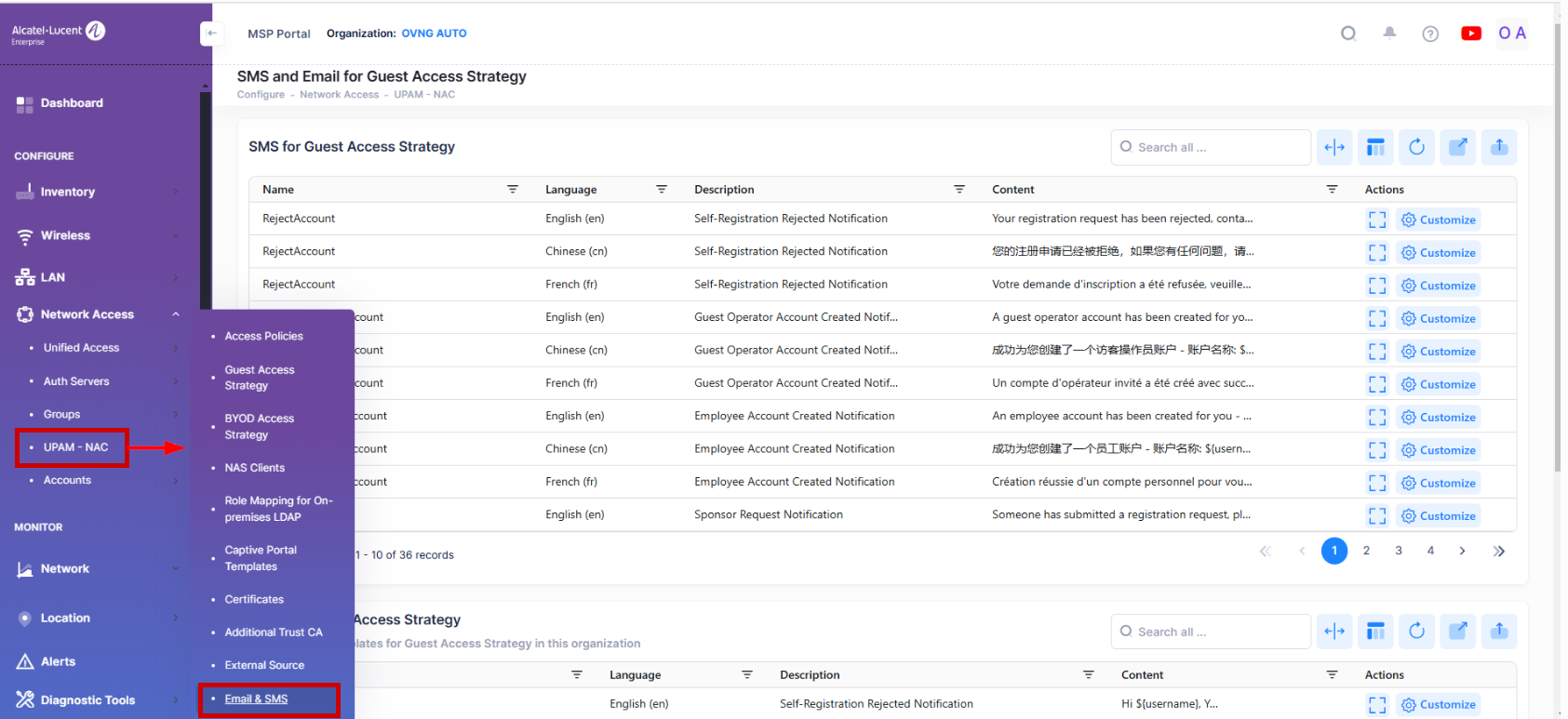Customize the French RejectAccount template

(1439, 286)
